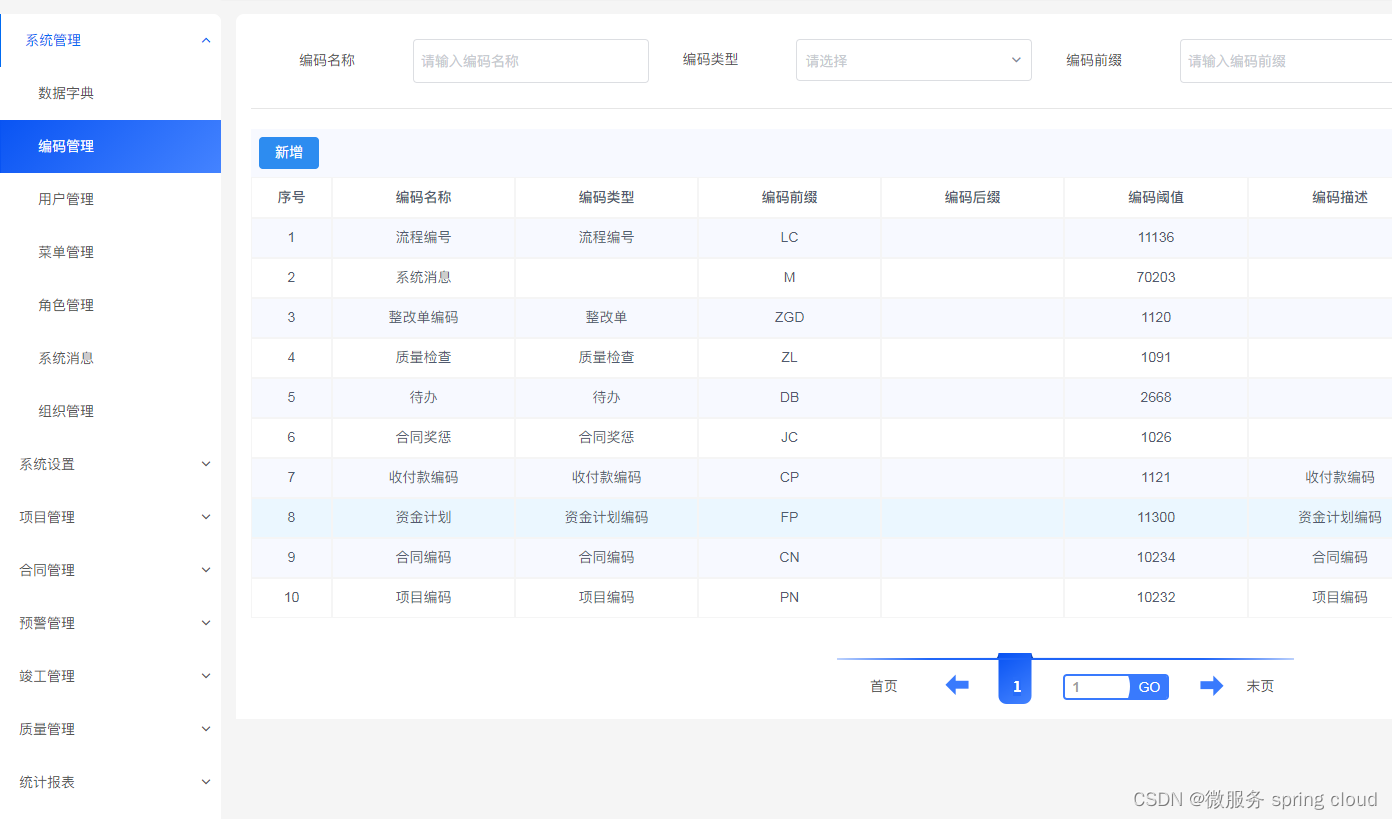Focus the 编码名称 input field
The image size is (1392, 819).
point(531,60)
